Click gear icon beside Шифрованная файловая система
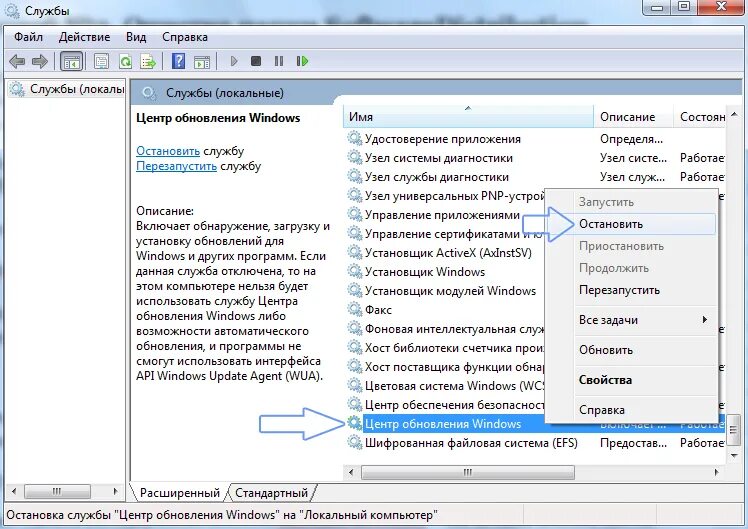The height and width of the screenshot is (529, 748). 354,443
